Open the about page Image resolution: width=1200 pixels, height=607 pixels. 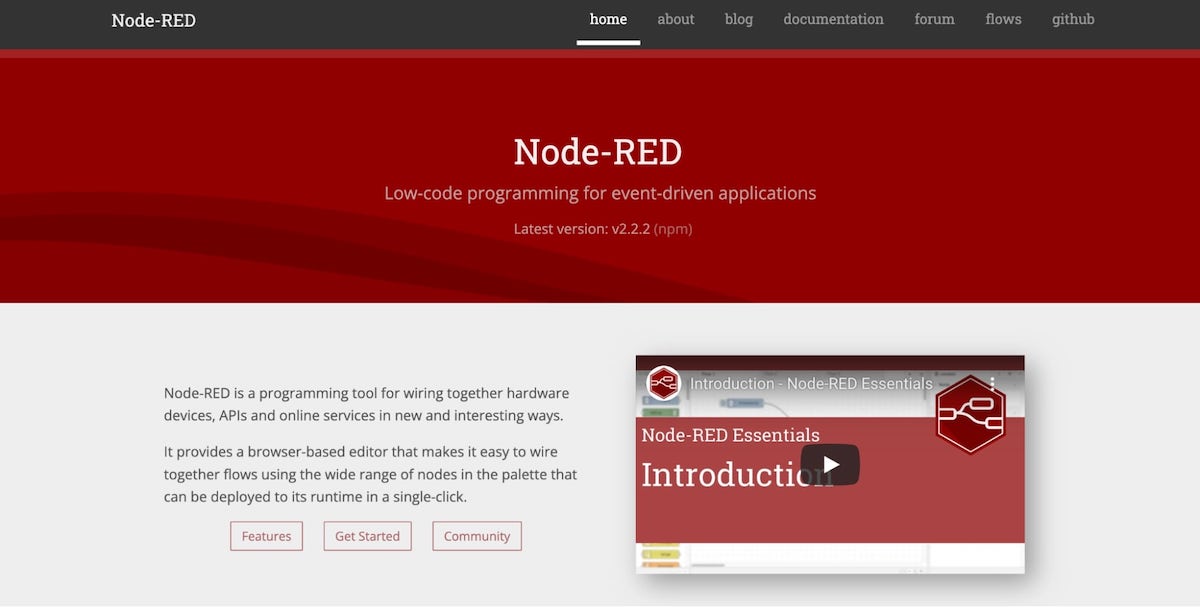coord(676,19)
